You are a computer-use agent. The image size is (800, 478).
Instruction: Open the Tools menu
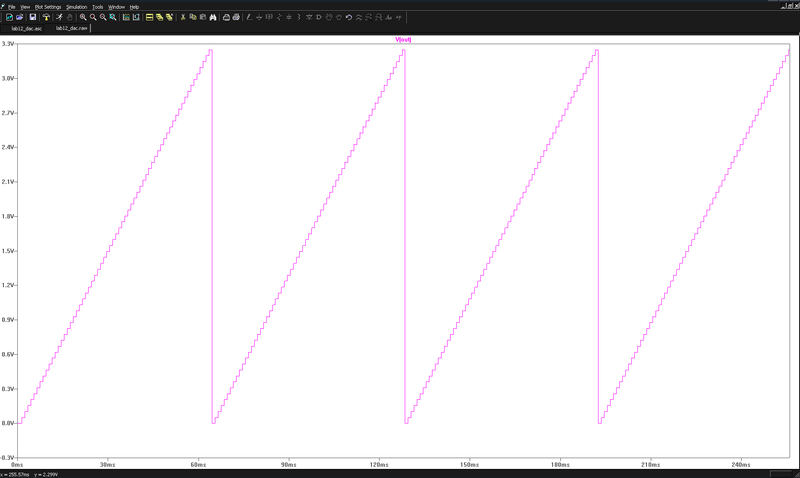coord(97,7)
